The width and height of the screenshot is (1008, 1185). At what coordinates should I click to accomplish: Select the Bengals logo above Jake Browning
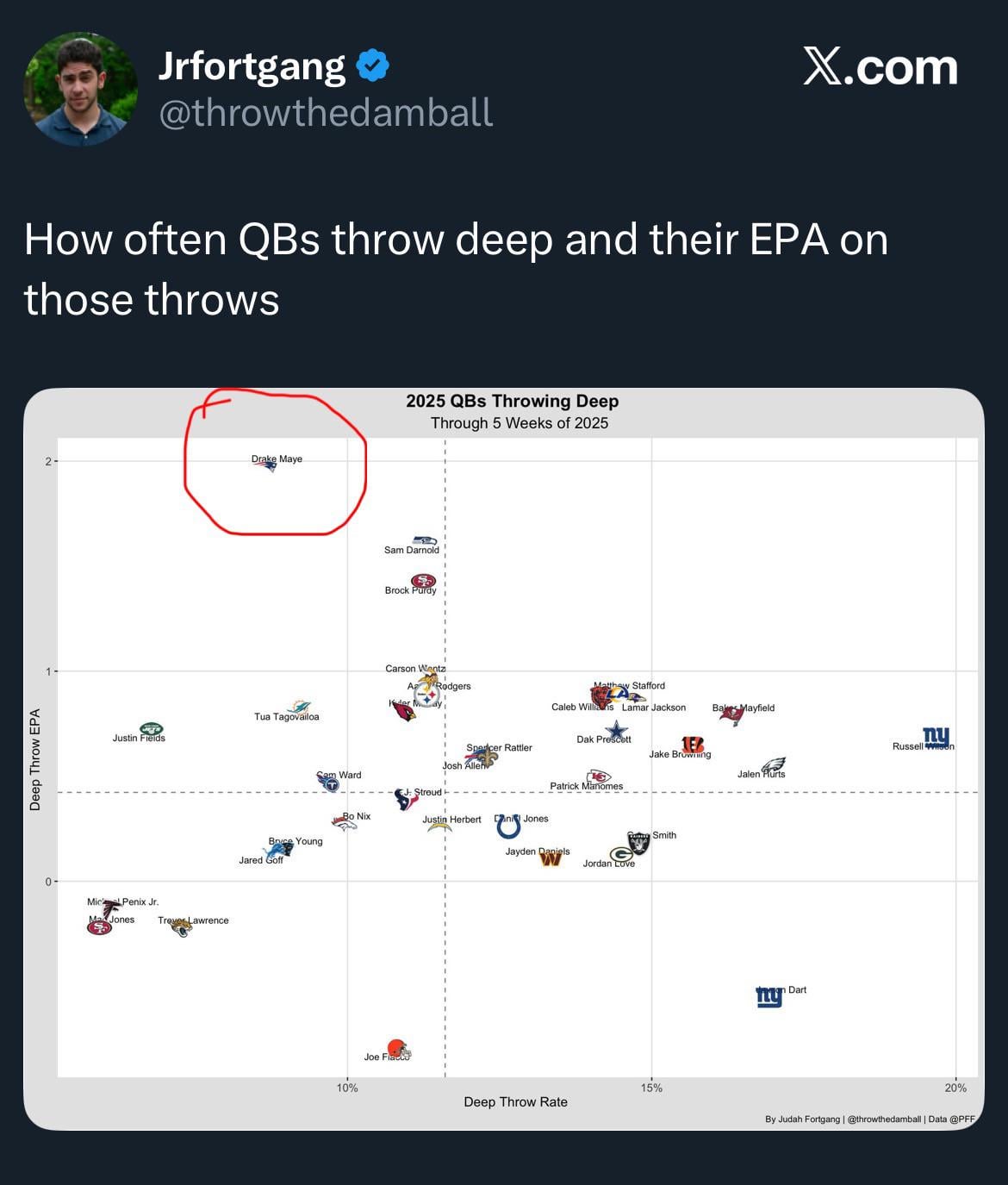[693, 745]
